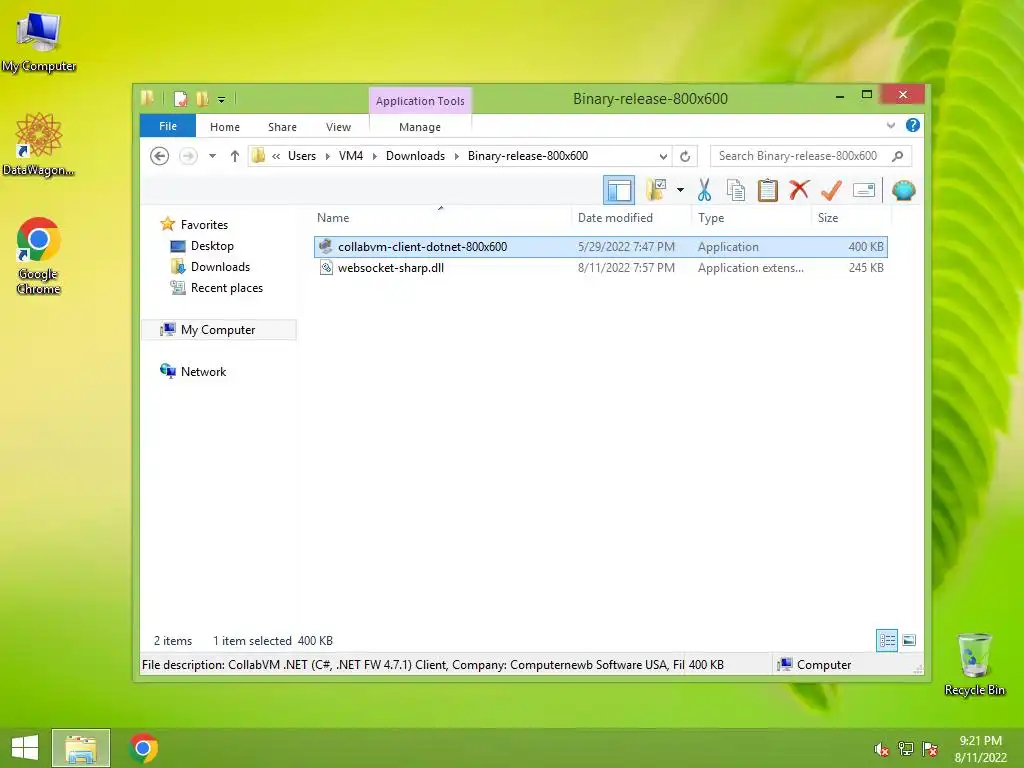Open the File ribbon menu

click(x=168, y=126)
